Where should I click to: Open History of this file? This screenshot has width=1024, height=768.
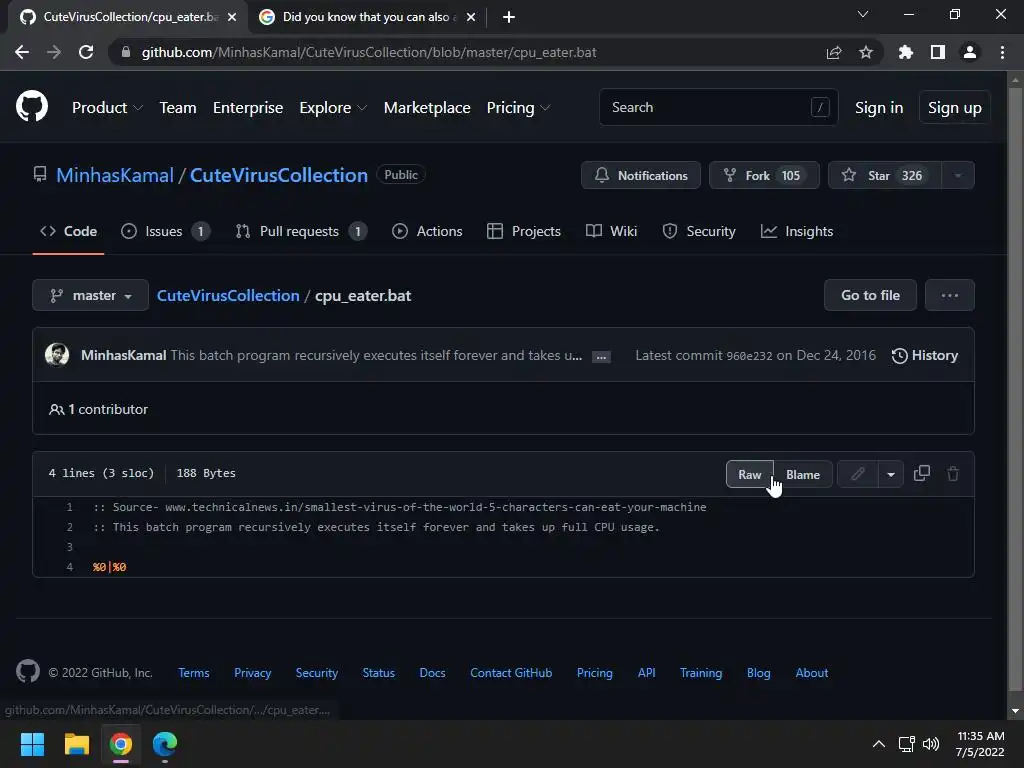[925, 355]
